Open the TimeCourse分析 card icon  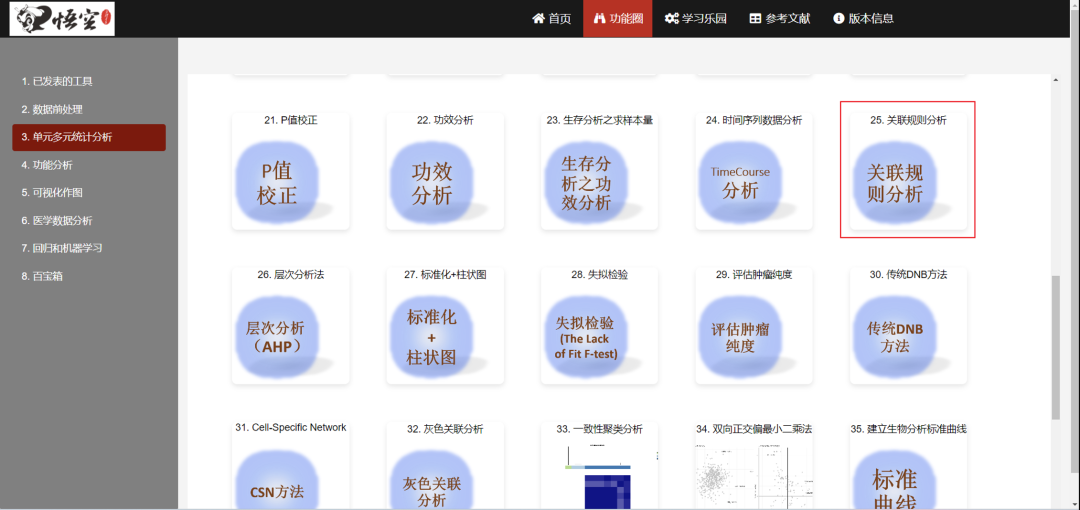tap(741, 184)
